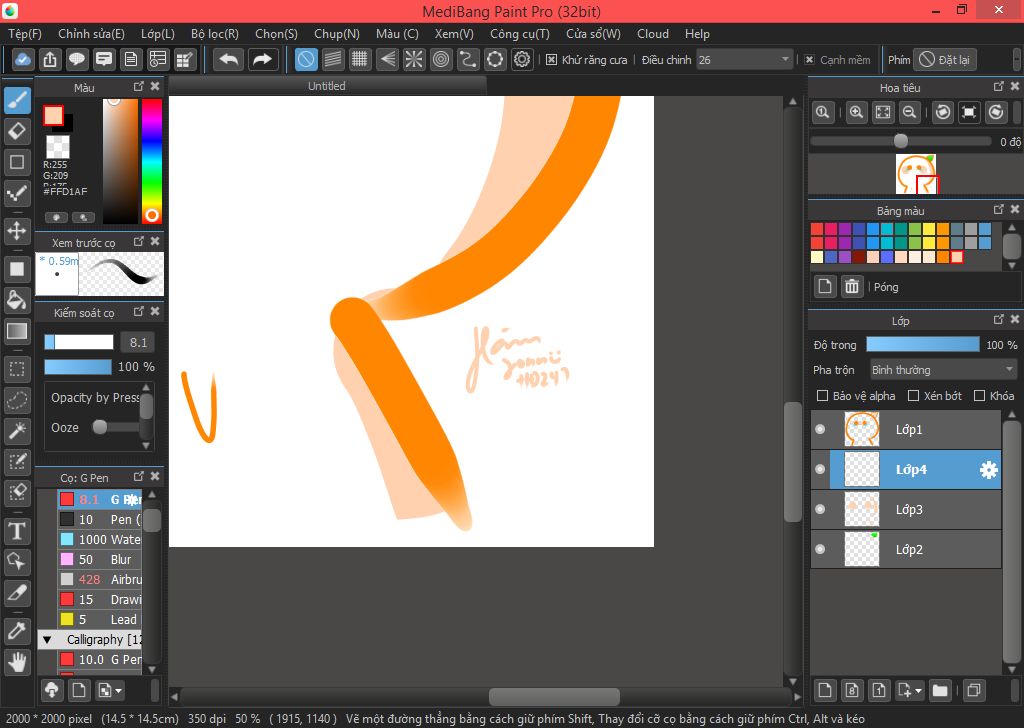Hide layer Lớp1 visibility
Image resolution: width=1024 pixels, height=728 pixels.
pos(820,429)
